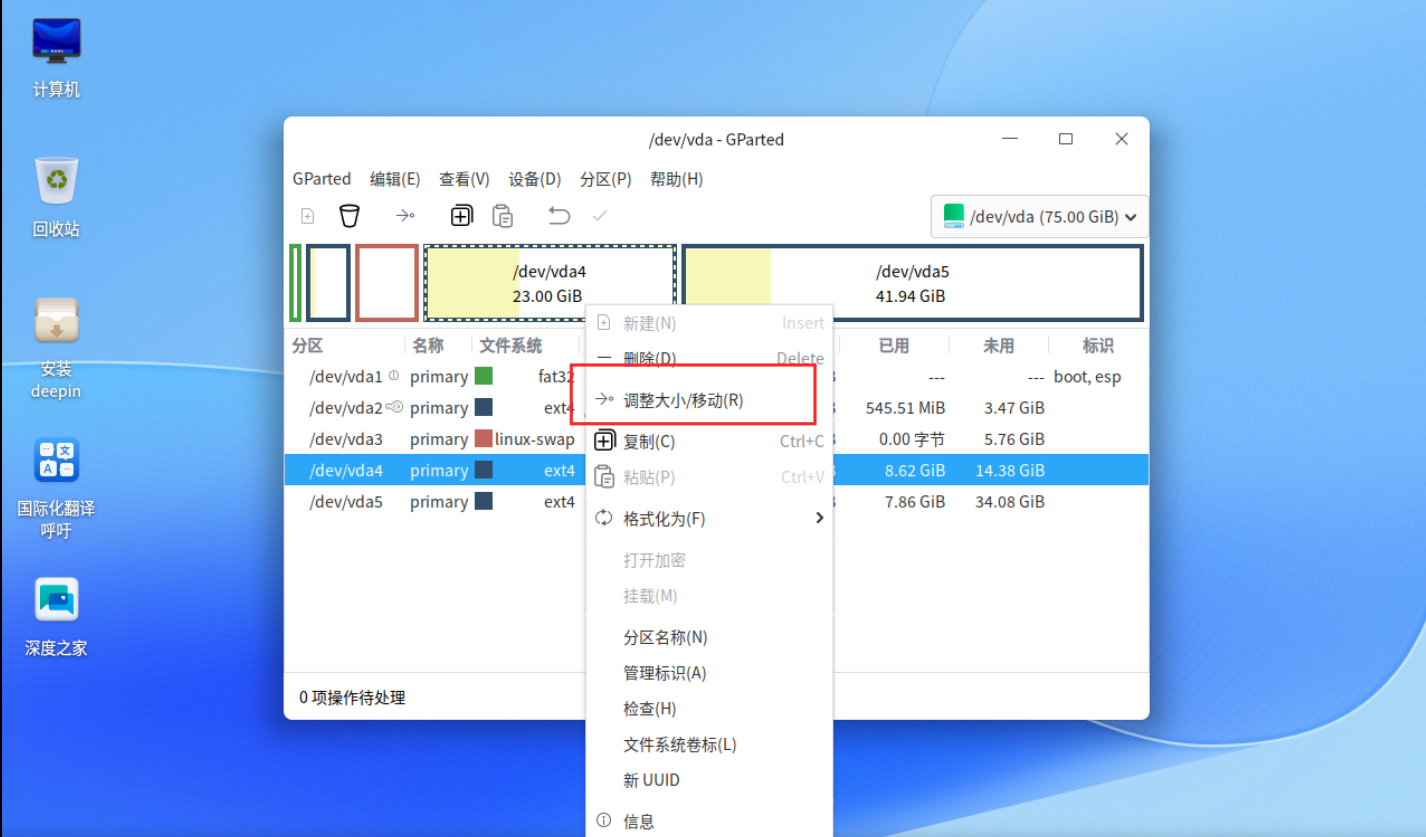Click the 545.51 MiB used value
Screen dimensions: 1426x837
tap(905, 408)
